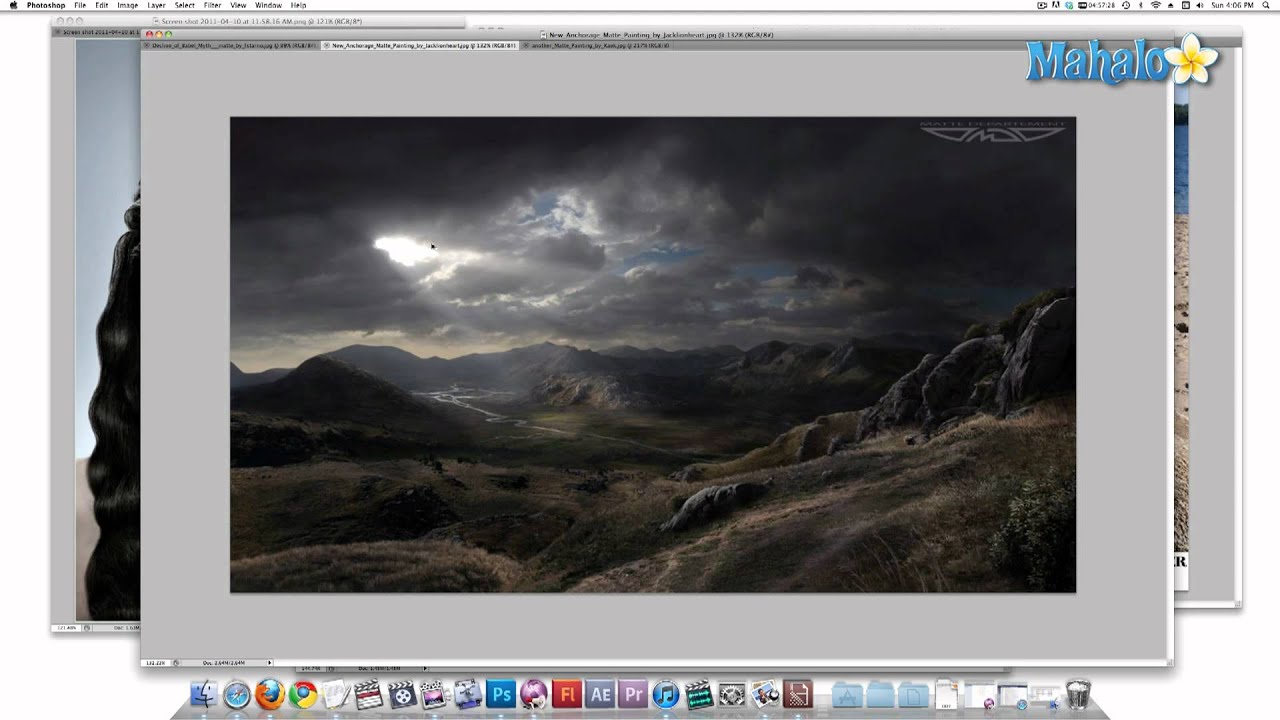Switch to the Devices_of_Babel_Myth document tab

pyautogui.click(x=232, y=46)
